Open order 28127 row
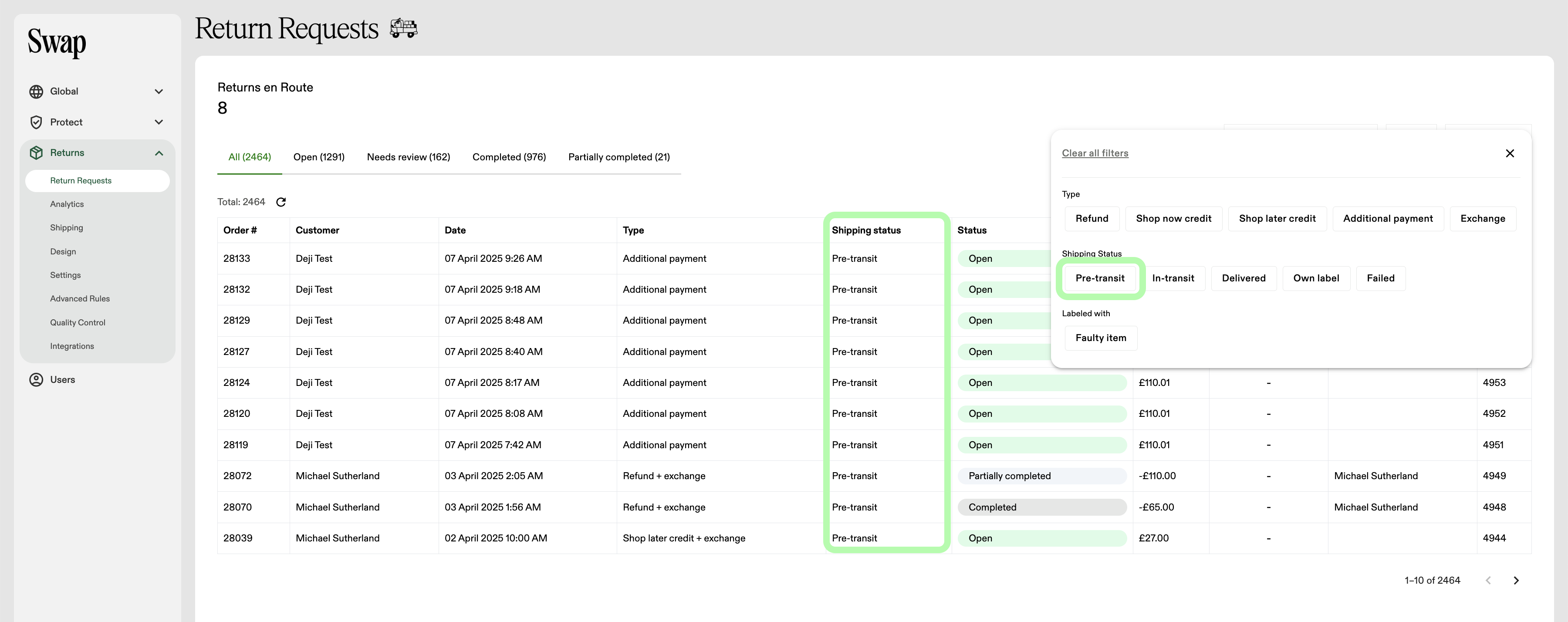1568x622 pixels. point(874,352)
